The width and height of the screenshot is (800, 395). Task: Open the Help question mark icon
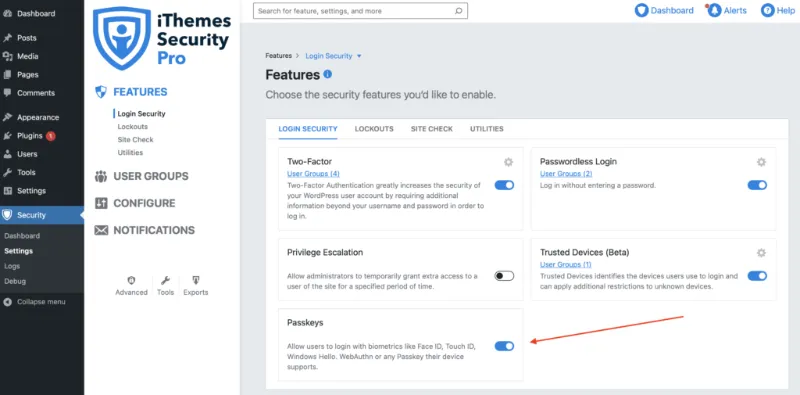point(768,10)
